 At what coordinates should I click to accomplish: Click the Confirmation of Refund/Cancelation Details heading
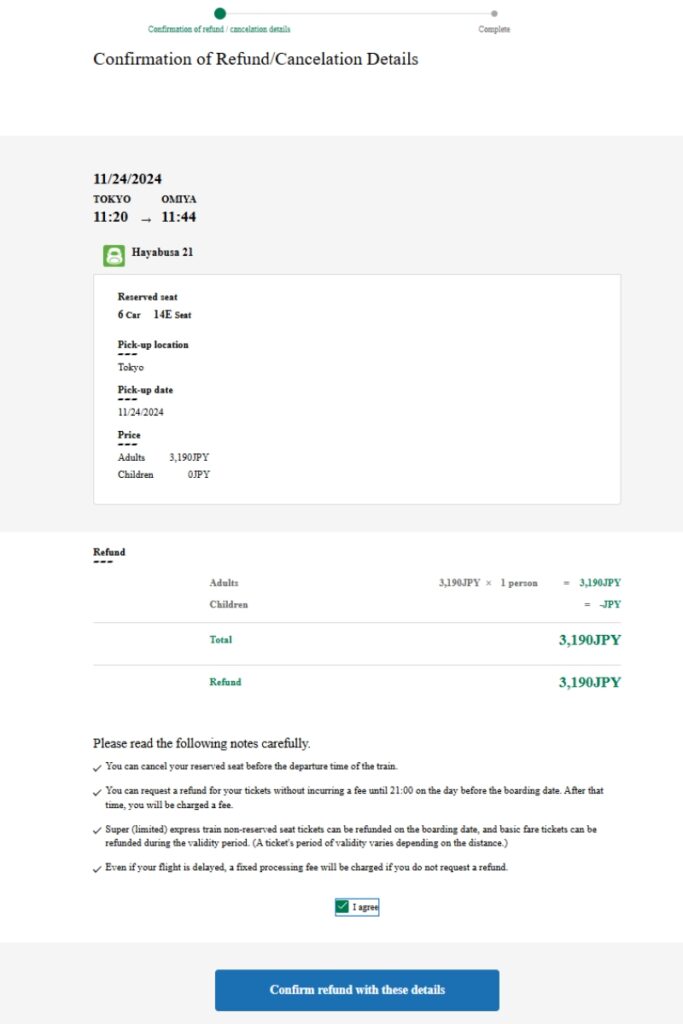click(255, 59)
